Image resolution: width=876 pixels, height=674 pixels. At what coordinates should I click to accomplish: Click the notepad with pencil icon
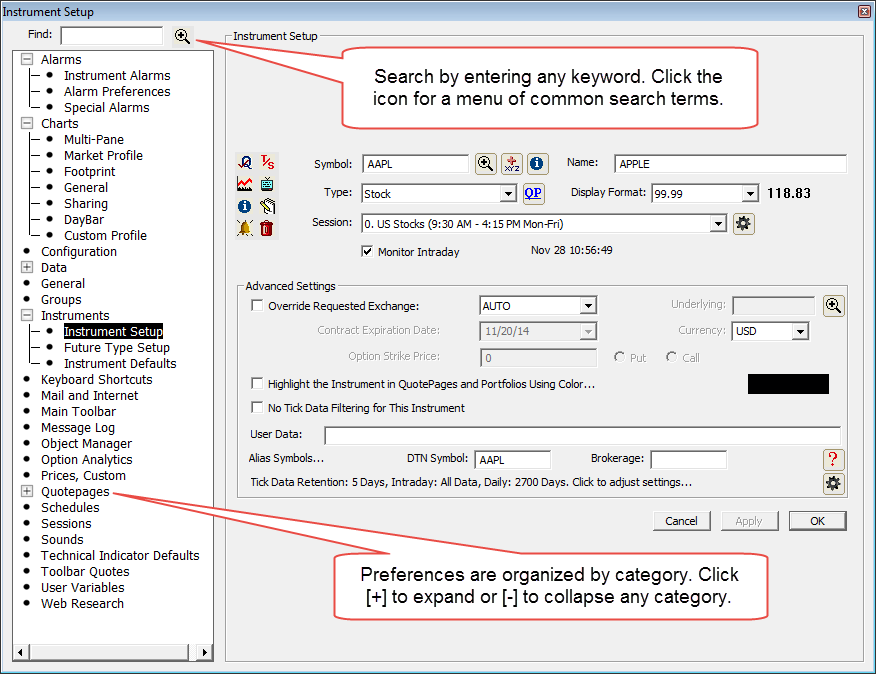tap(268, 206)
